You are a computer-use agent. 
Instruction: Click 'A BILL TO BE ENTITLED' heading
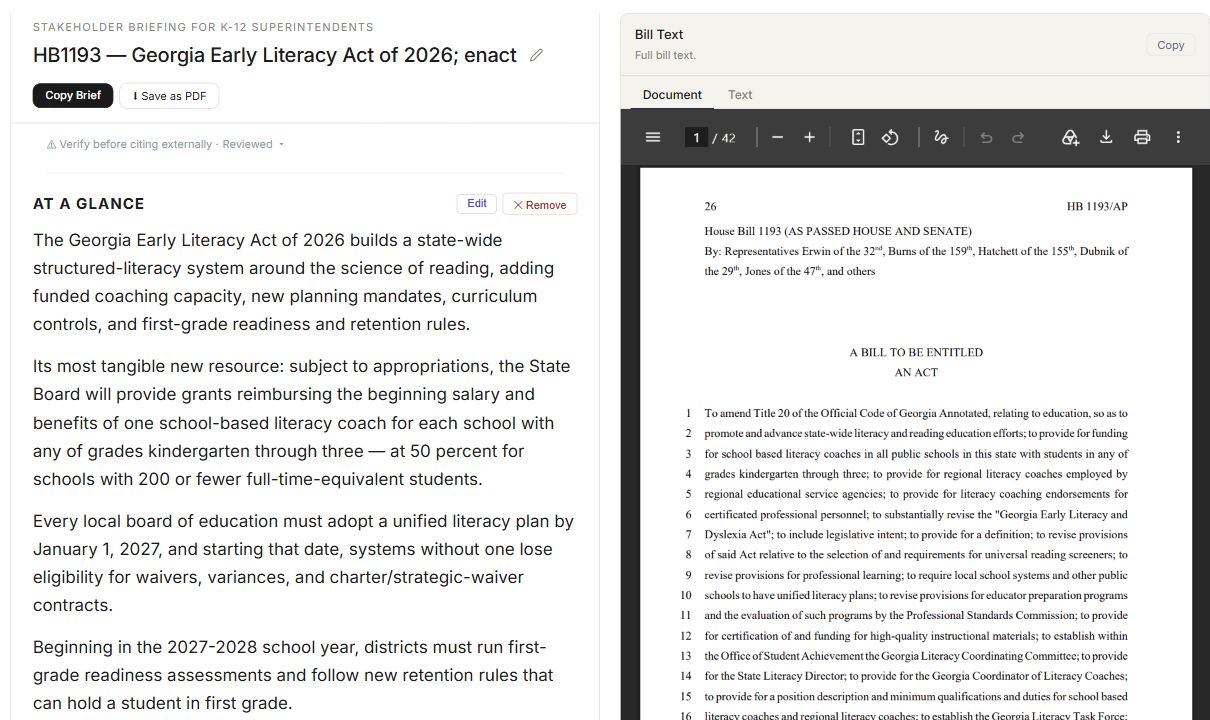(916, 352)
